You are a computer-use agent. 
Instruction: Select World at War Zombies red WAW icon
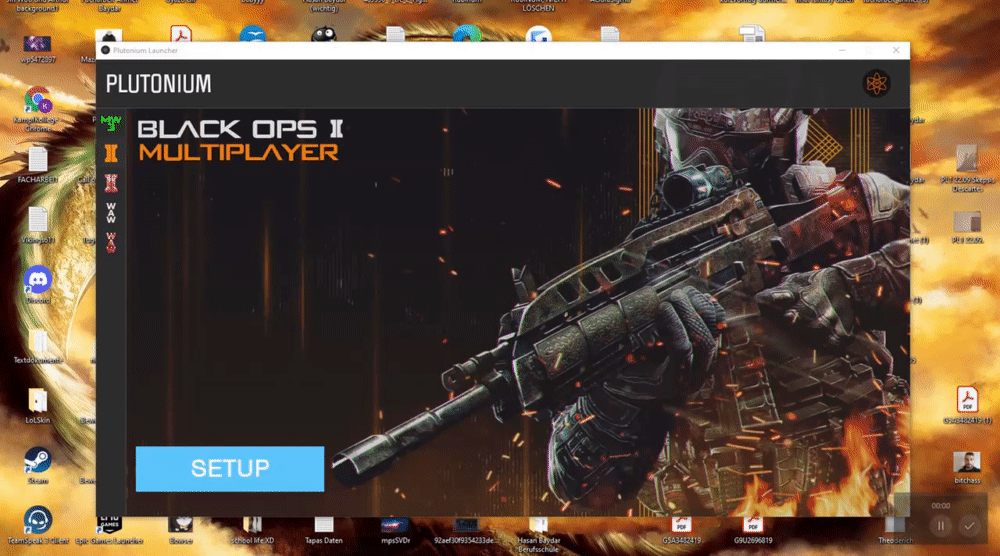pyautogui.click(x=111, y=243)
